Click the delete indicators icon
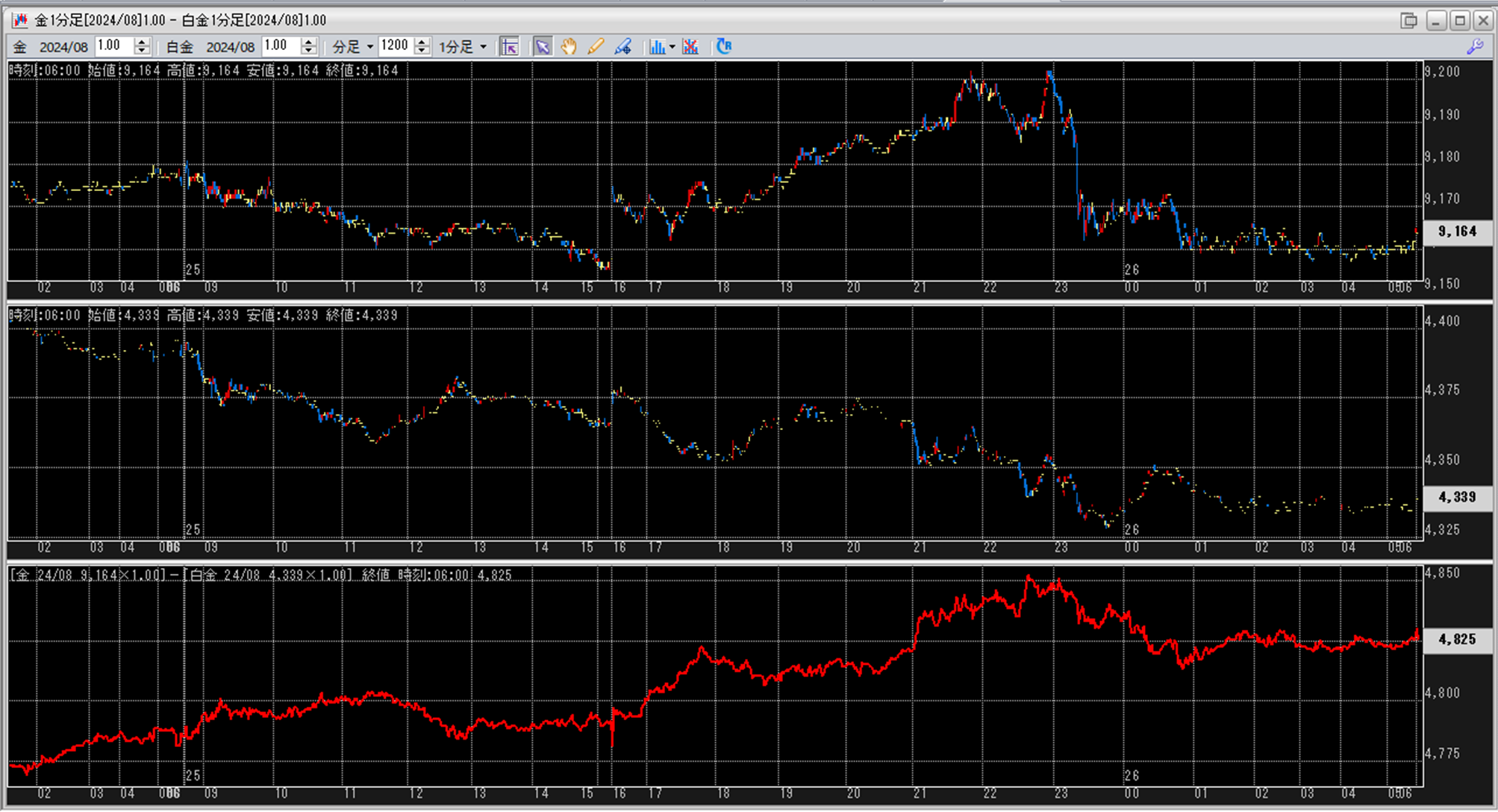This screenshot has height=812, width=1498. 690,47
